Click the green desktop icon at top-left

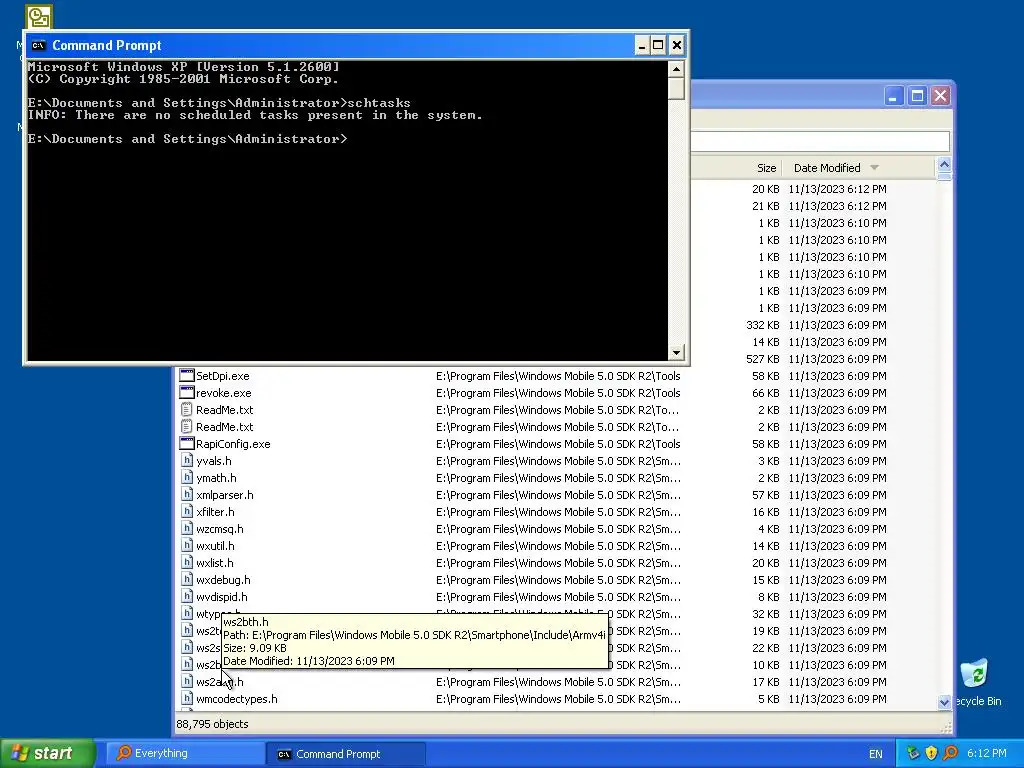[39, 16]
